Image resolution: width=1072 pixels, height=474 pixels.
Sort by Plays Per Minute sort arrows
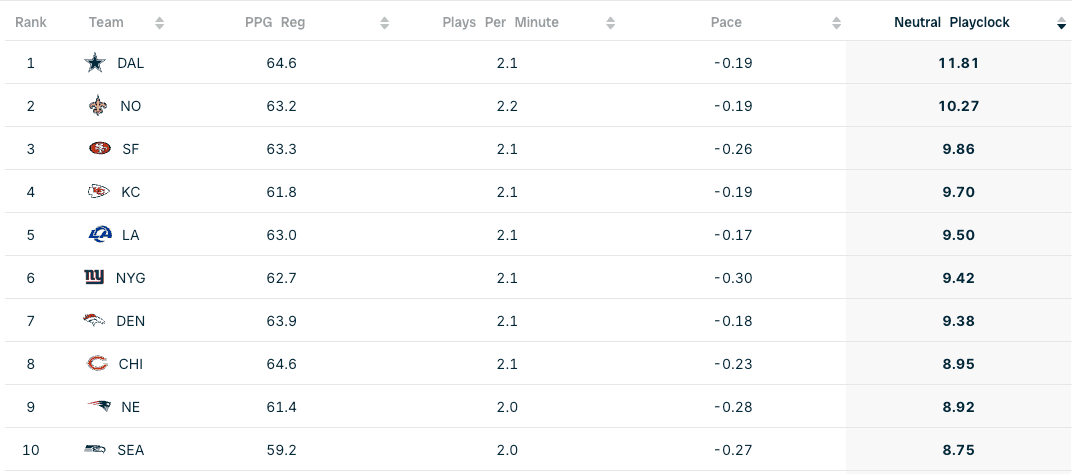pyautogui.click(x=611, y=23)
